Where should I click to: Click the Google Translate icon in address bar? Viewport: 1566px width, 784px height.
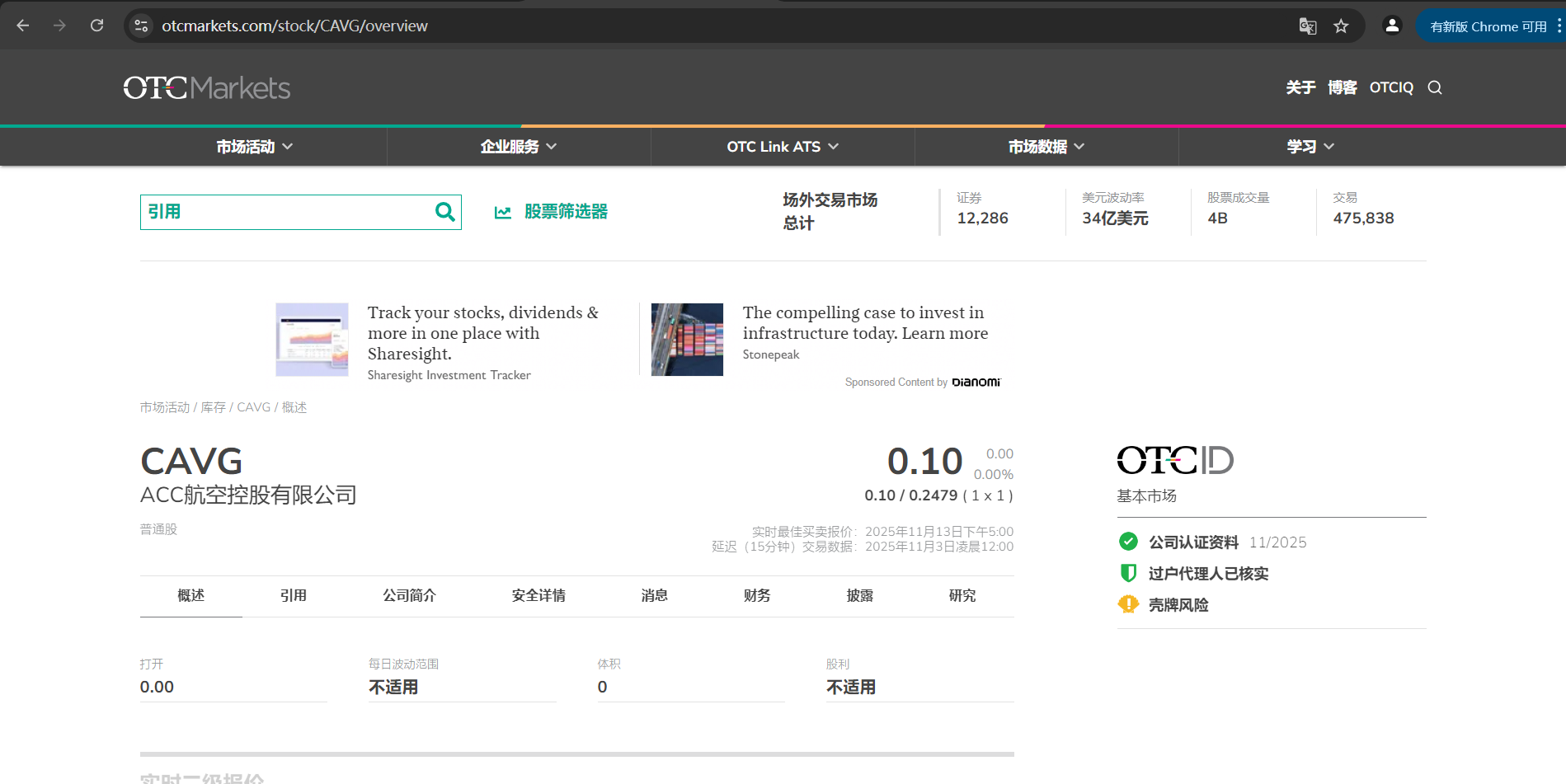coord(1307,26)
